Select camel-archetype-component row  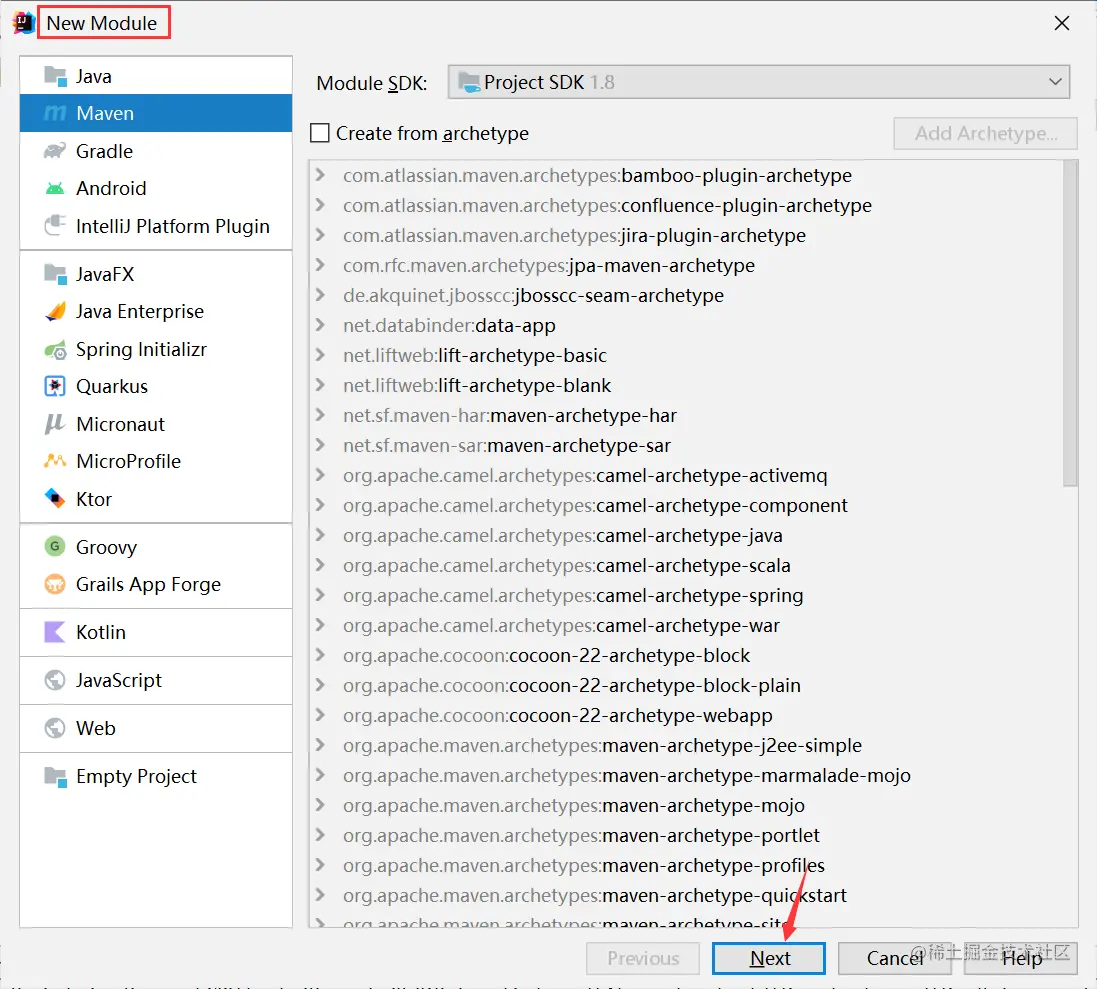click(686, 505)
